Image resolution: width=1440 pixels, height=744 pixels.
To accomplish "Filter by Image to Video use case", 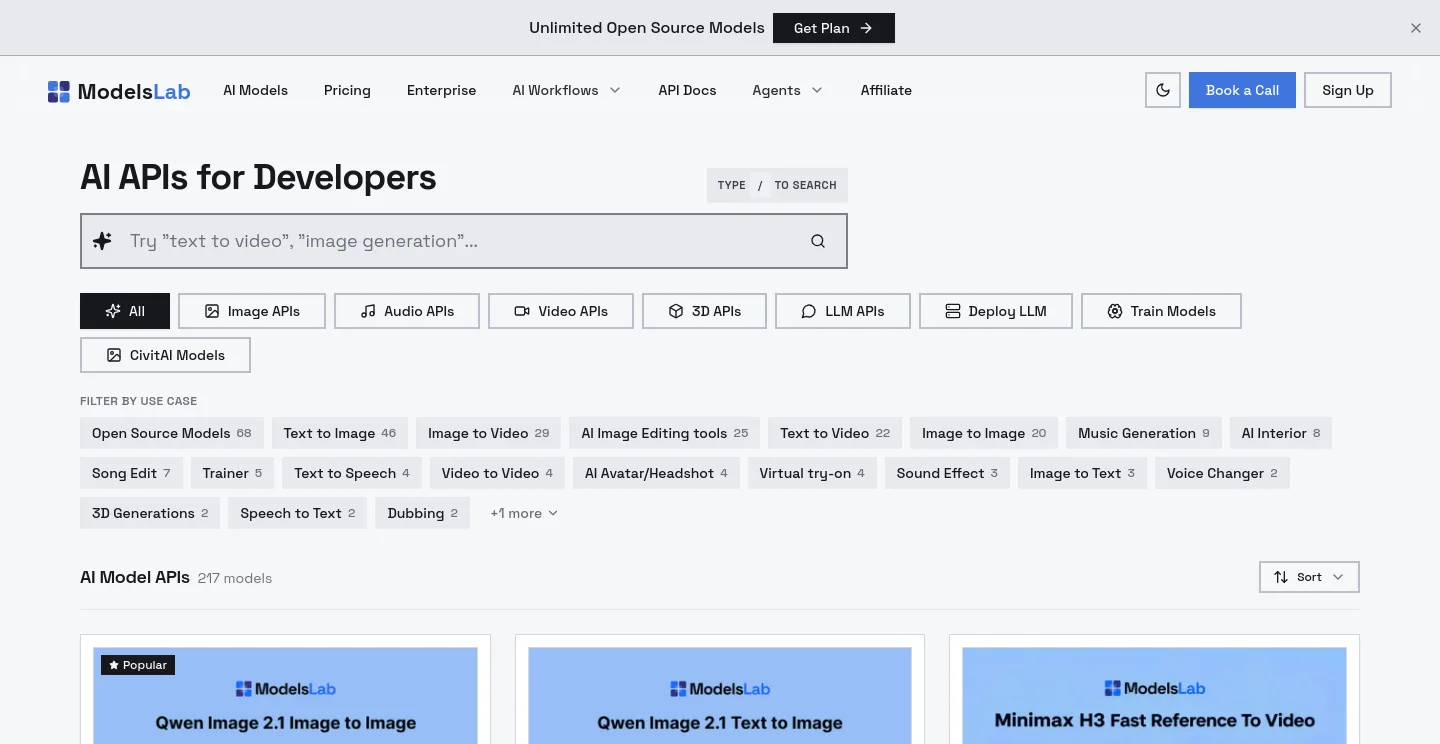I will pyautogui.click(x=489, y=433).
